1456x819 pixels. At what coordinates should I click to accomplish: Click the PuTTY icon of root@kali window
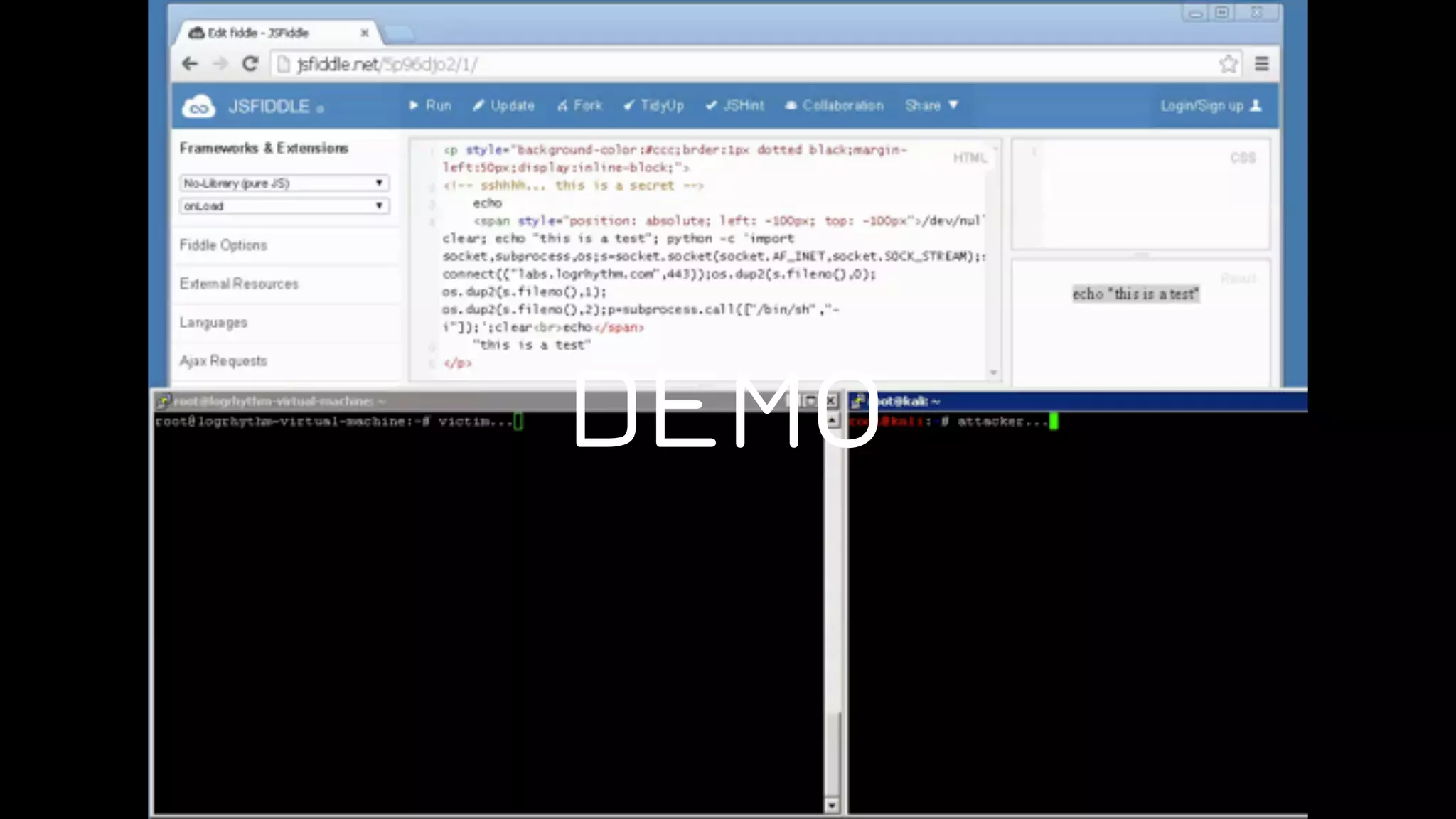pos(857,402)
